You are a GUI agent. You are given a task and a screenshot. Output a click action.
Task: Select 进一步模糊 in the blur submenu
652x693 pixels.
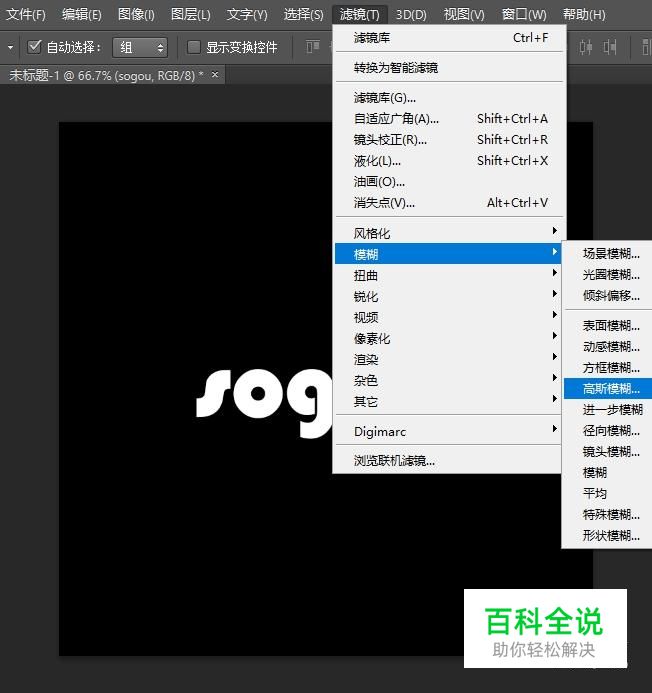coord(608,410)
